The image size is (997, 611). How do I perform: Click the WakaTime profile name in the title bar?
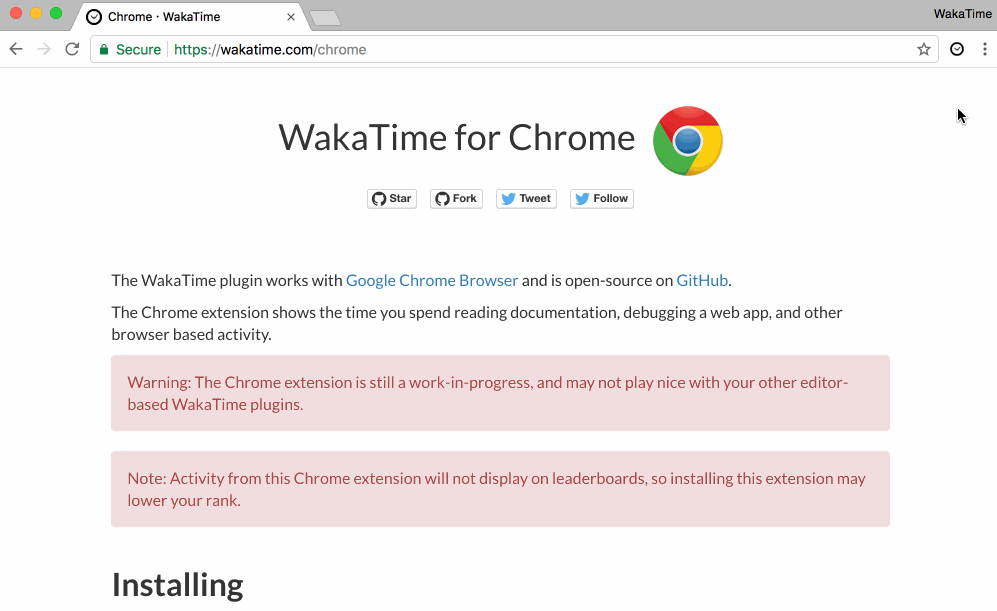point(962,13)
